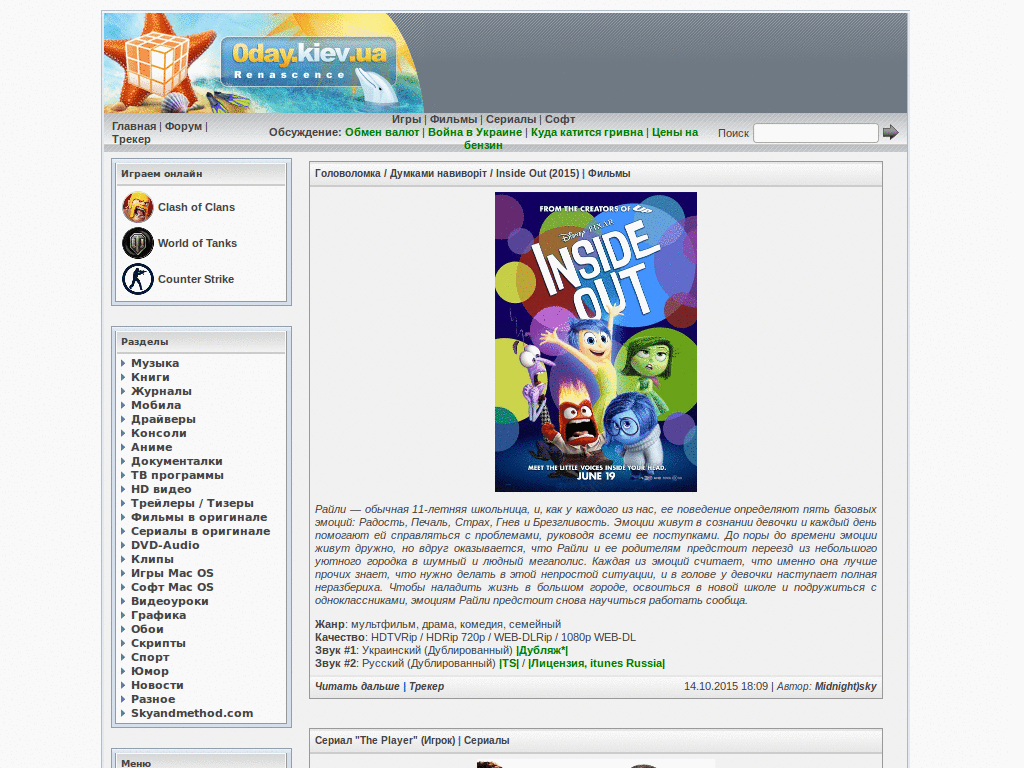Open the Видеоуроки section
Screen dimensions: 1024x768
pyautogui.click(x=170, y=601)
